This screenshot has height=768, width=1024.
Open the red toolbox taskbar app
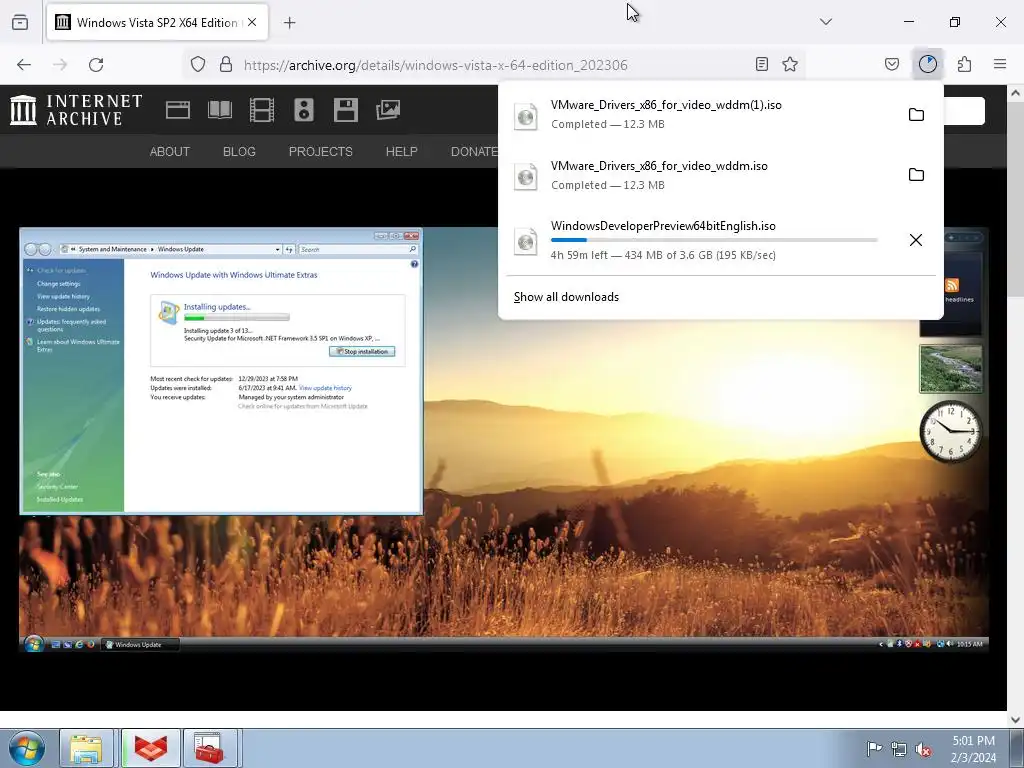tap(208, 748)
